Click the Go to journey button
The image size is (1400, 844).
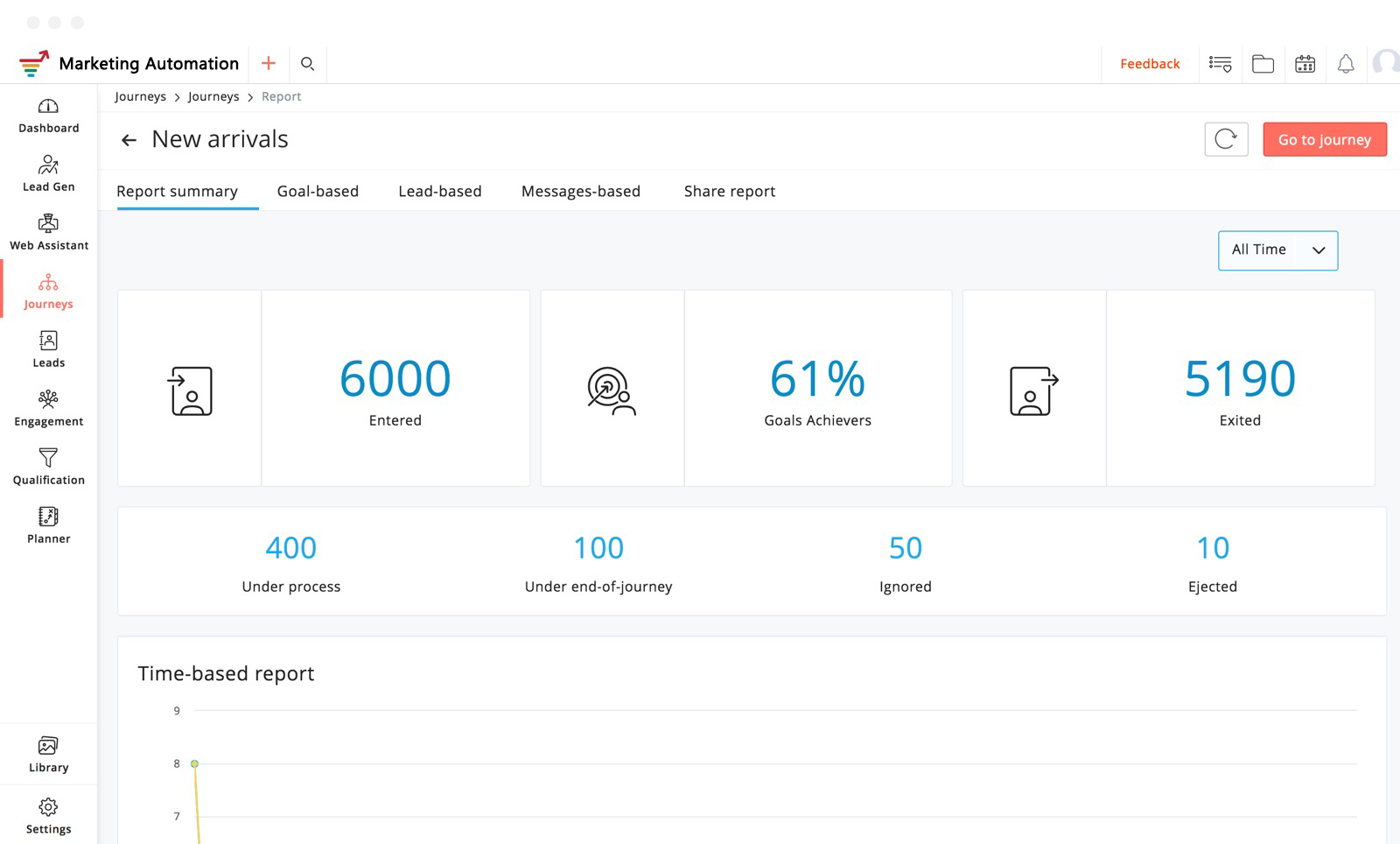pyautogui.click(x=1324, y=139)
